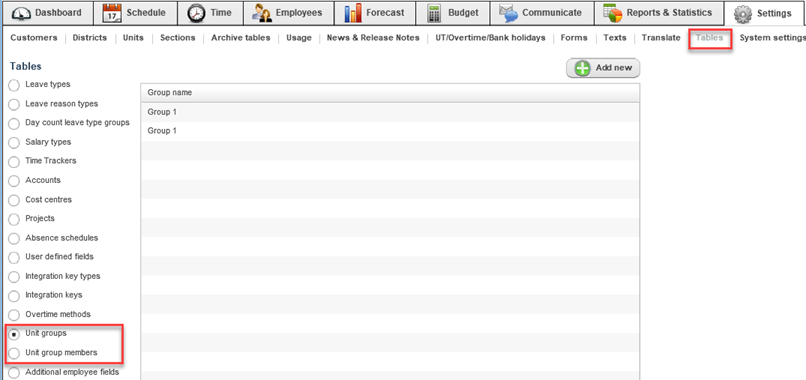
Task: Open the Sections submenu
Action: [177, 38]
